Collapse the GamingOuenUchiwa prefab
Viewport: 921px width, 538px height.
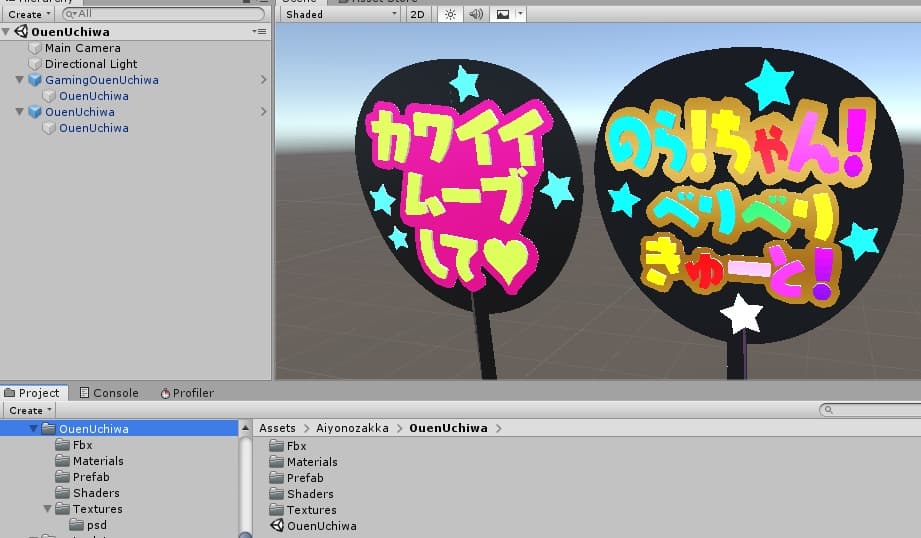(19, 79)
